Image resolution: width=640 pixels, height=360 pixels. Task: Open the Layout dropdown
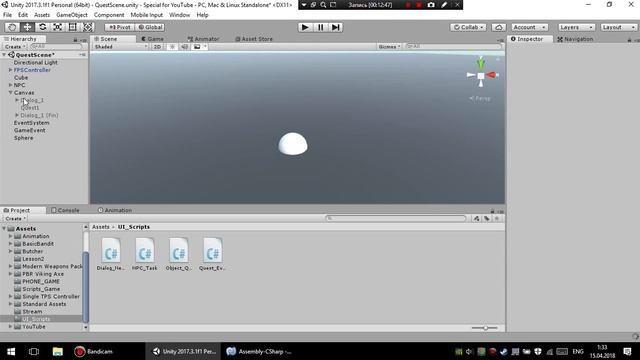(x=618, y=27)
